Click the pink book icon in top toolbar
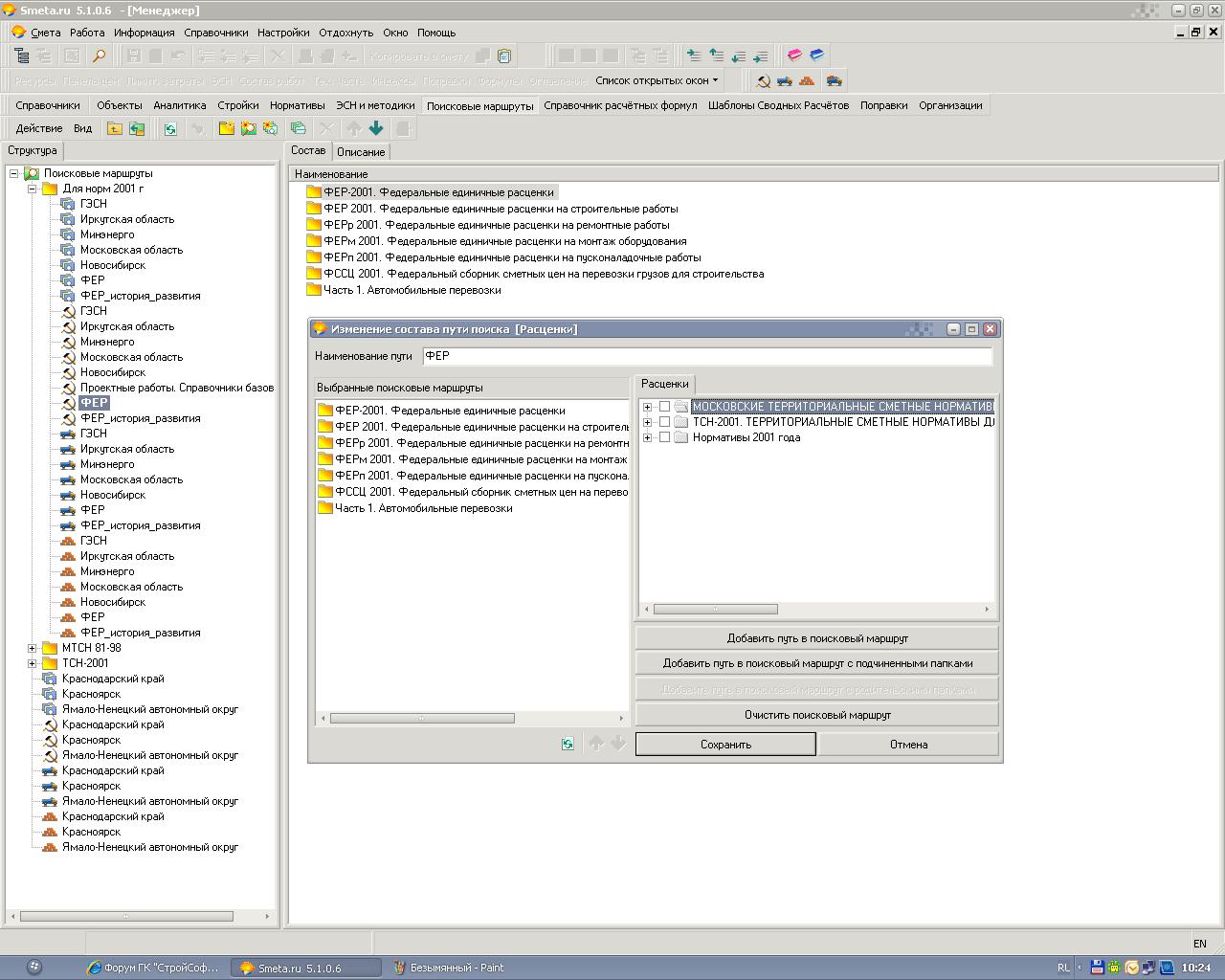1225x980 pixels. [794, 56]
